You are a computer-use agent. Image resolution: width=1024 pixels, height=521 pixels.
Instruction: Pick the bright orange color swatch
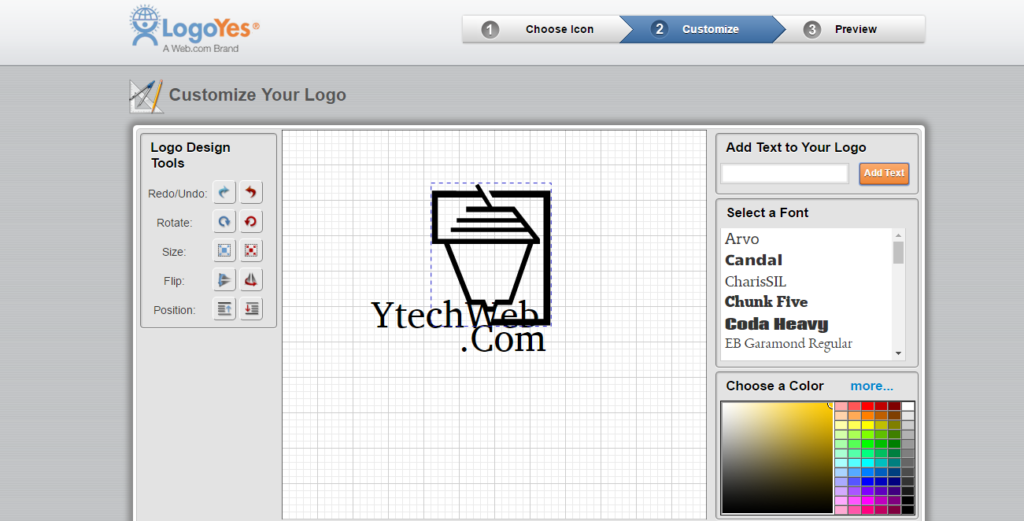[x=868, y=415]
